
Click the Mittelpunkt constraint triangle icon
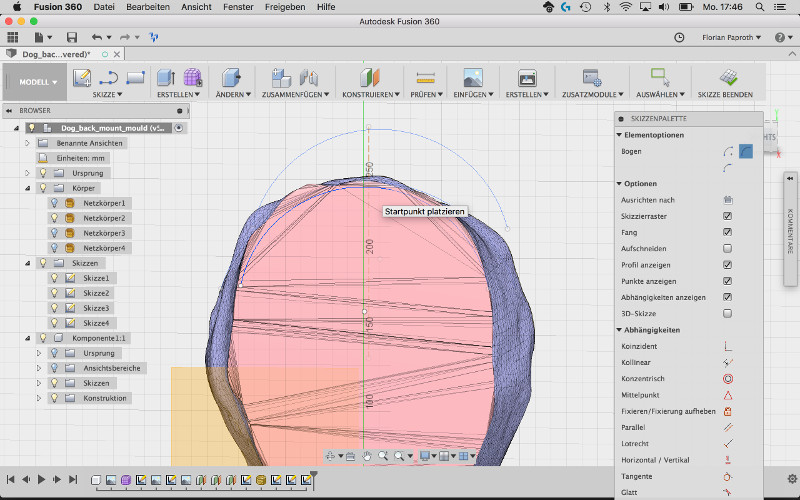[727, 395]
